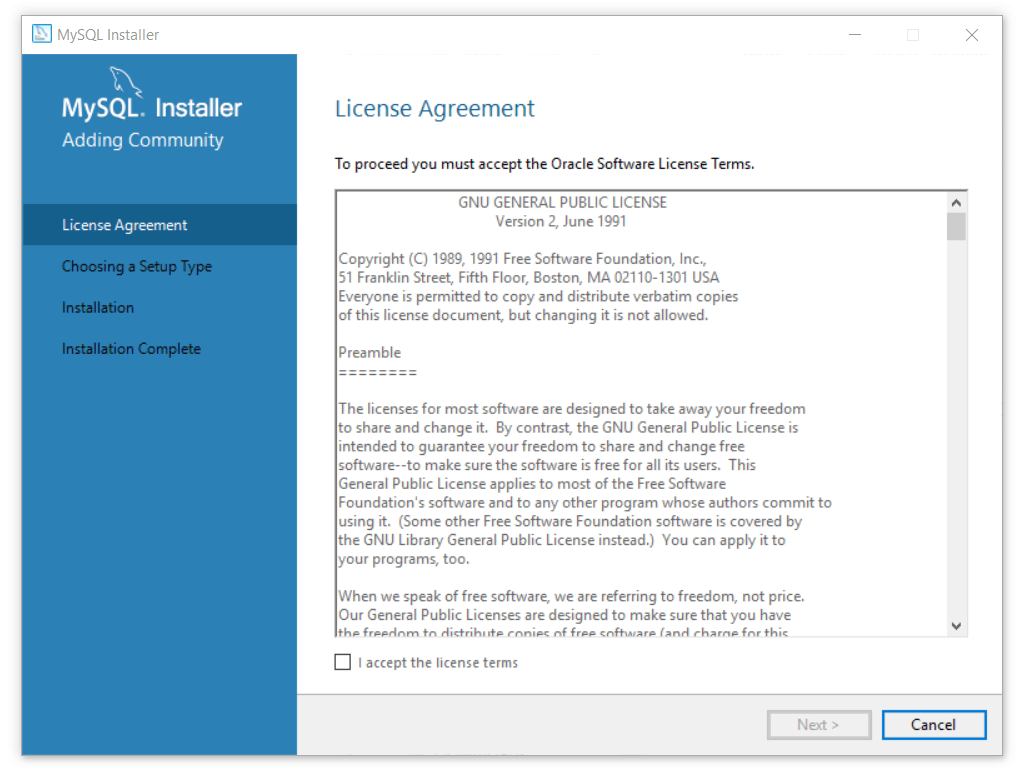Select the "Installation Complete" sidebar step
The width and height of the screenshot is (1026, 776).
pyautogui.click(x=132, y=348)
